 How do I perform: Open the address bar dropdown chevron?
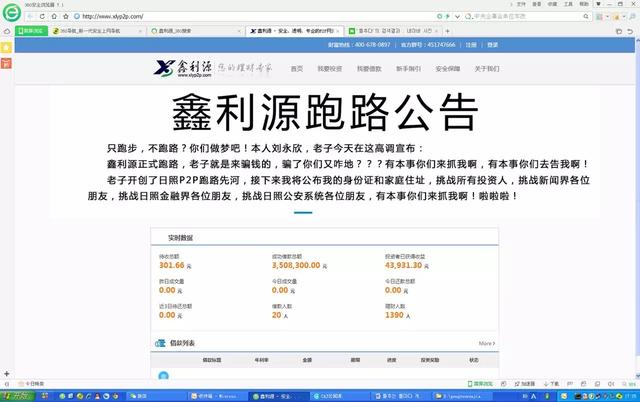(457, 17)
